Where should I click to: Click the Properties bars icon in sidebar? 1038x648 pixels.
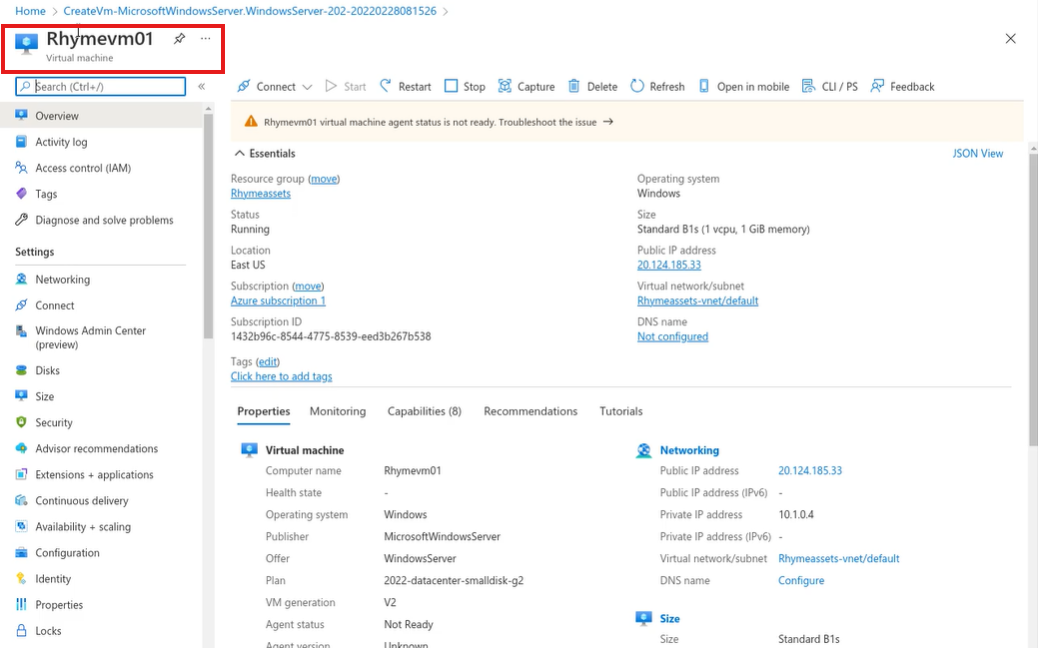point(21,604)
